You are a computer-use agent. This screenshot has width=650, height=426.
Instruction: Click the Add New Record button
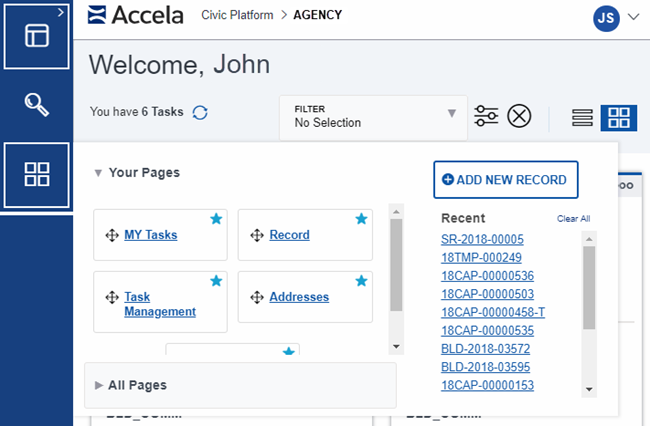(x=505, y=180)
